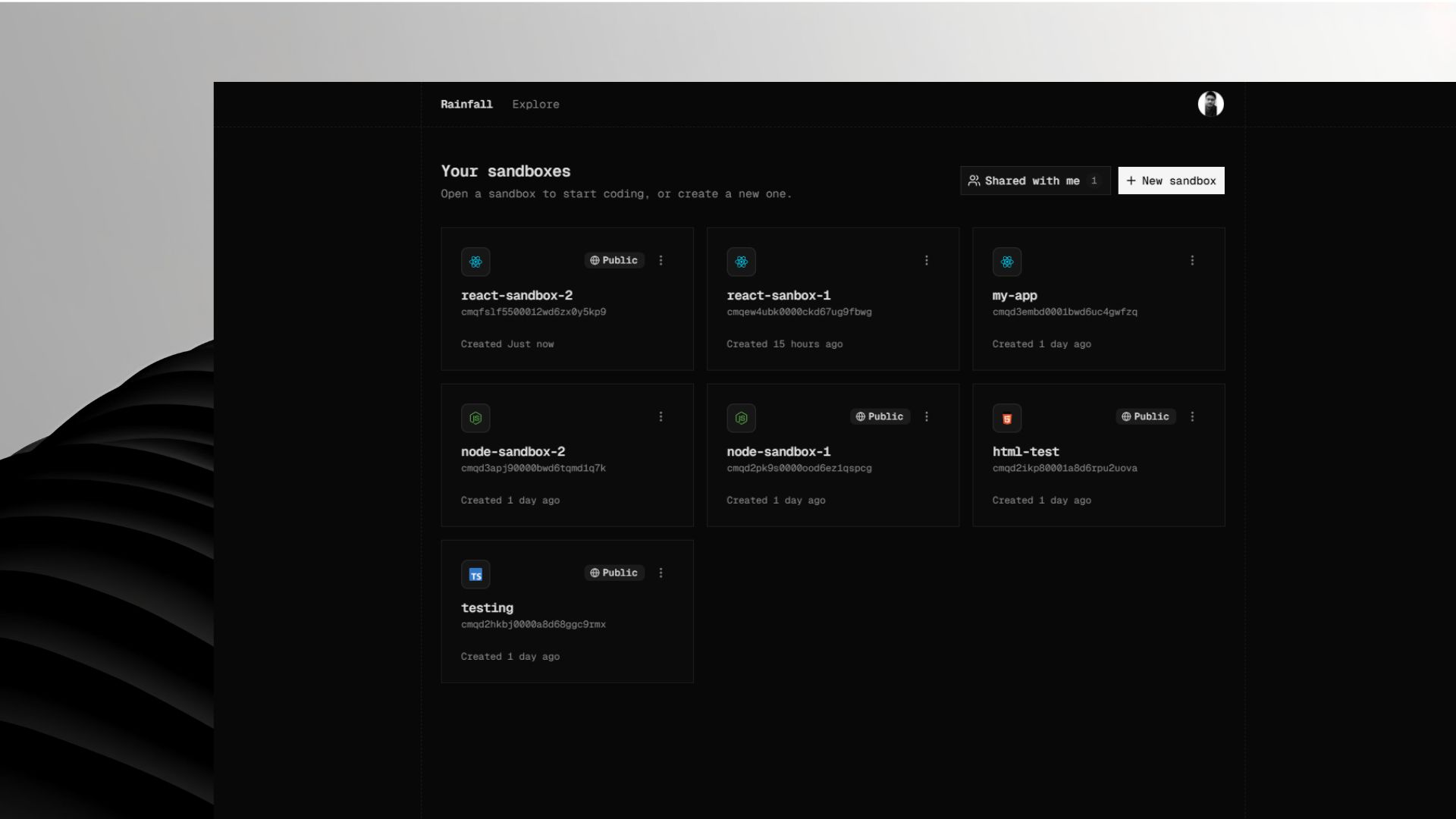Click the ID cmqew4ubk0000ckd67ug9fbwg
The width and height of the screenshot is (1456, 819).
tap(799, 312)
